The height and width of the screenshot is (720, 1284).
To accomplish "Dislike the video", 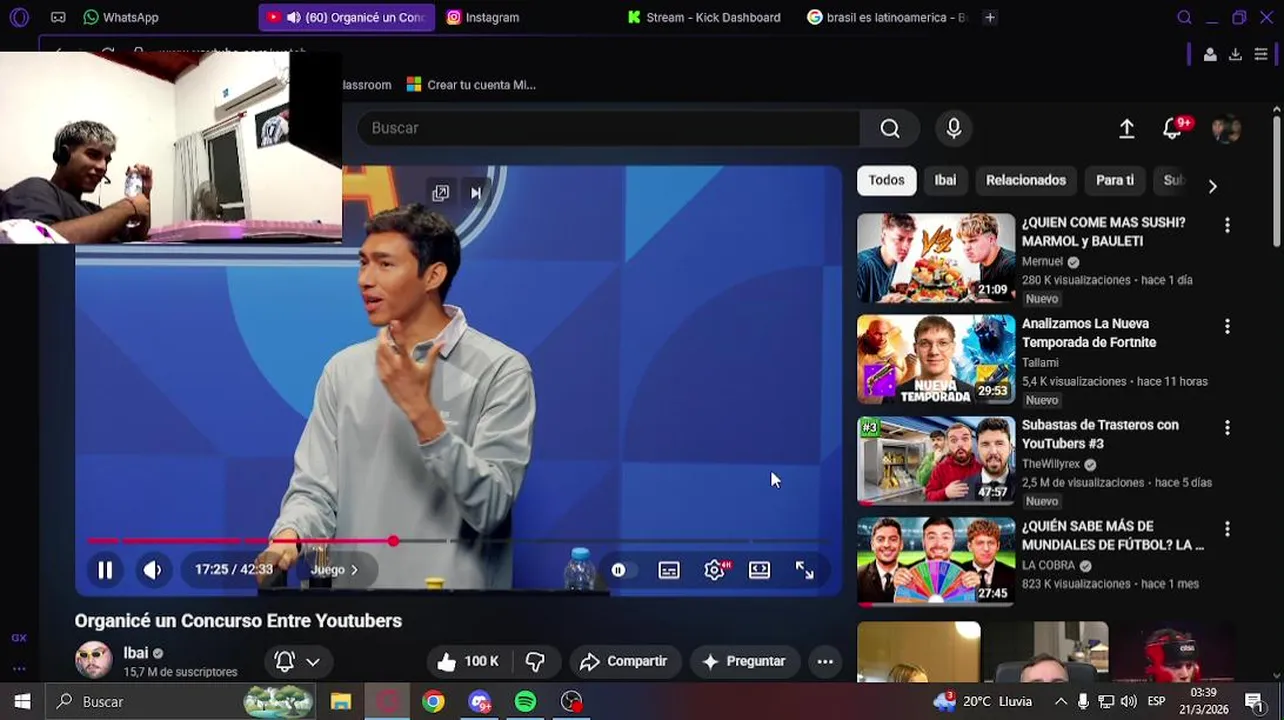I will 535,661.
